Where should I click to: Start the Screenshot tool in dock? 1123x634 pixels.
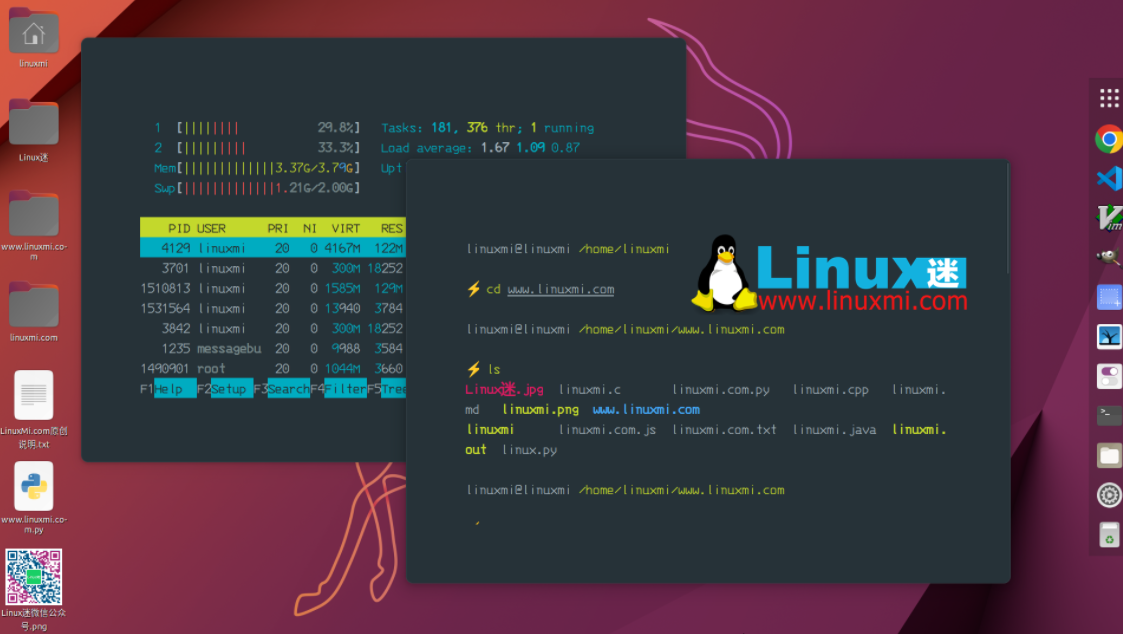point(1109,297)
